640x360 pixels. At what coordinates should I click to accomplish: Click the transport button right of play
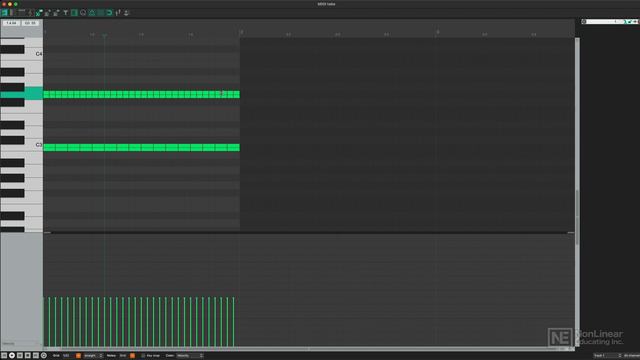point(20,356)
